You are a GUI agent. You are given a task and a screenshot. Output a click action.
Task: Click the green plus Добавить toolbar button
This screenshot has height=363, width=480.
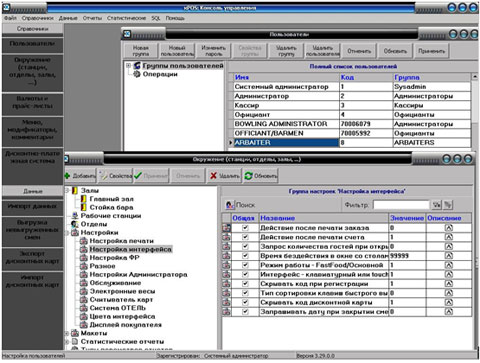[x=80, y=176]
